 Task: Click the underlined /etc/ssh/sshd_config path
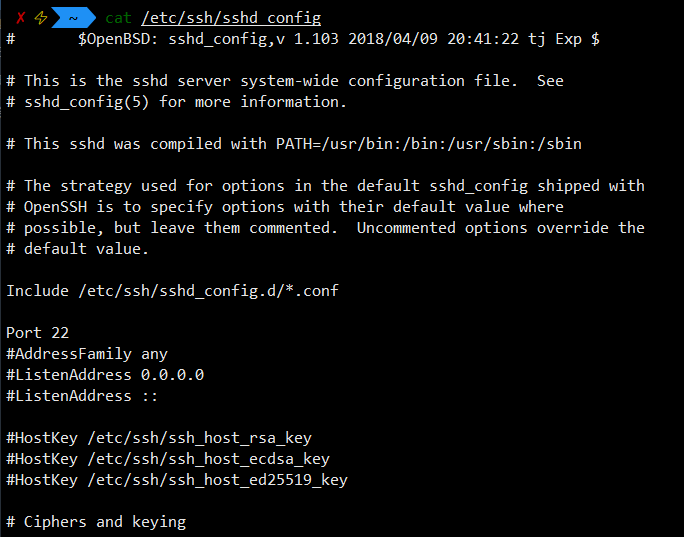[231, 18]
